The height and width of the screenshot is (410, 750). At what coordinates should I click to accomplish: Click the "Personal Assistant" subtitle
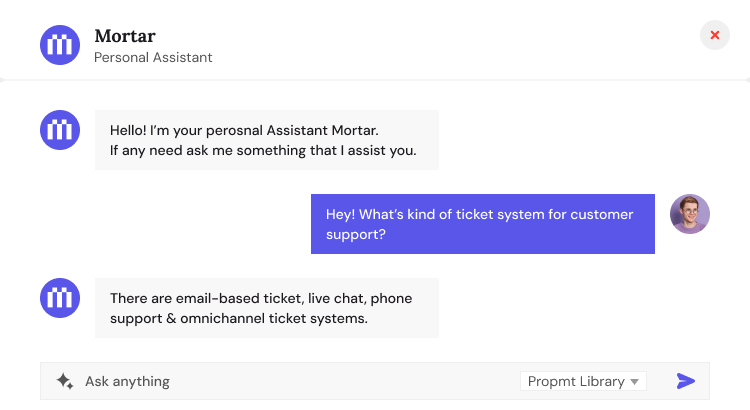tap(153, 57)
